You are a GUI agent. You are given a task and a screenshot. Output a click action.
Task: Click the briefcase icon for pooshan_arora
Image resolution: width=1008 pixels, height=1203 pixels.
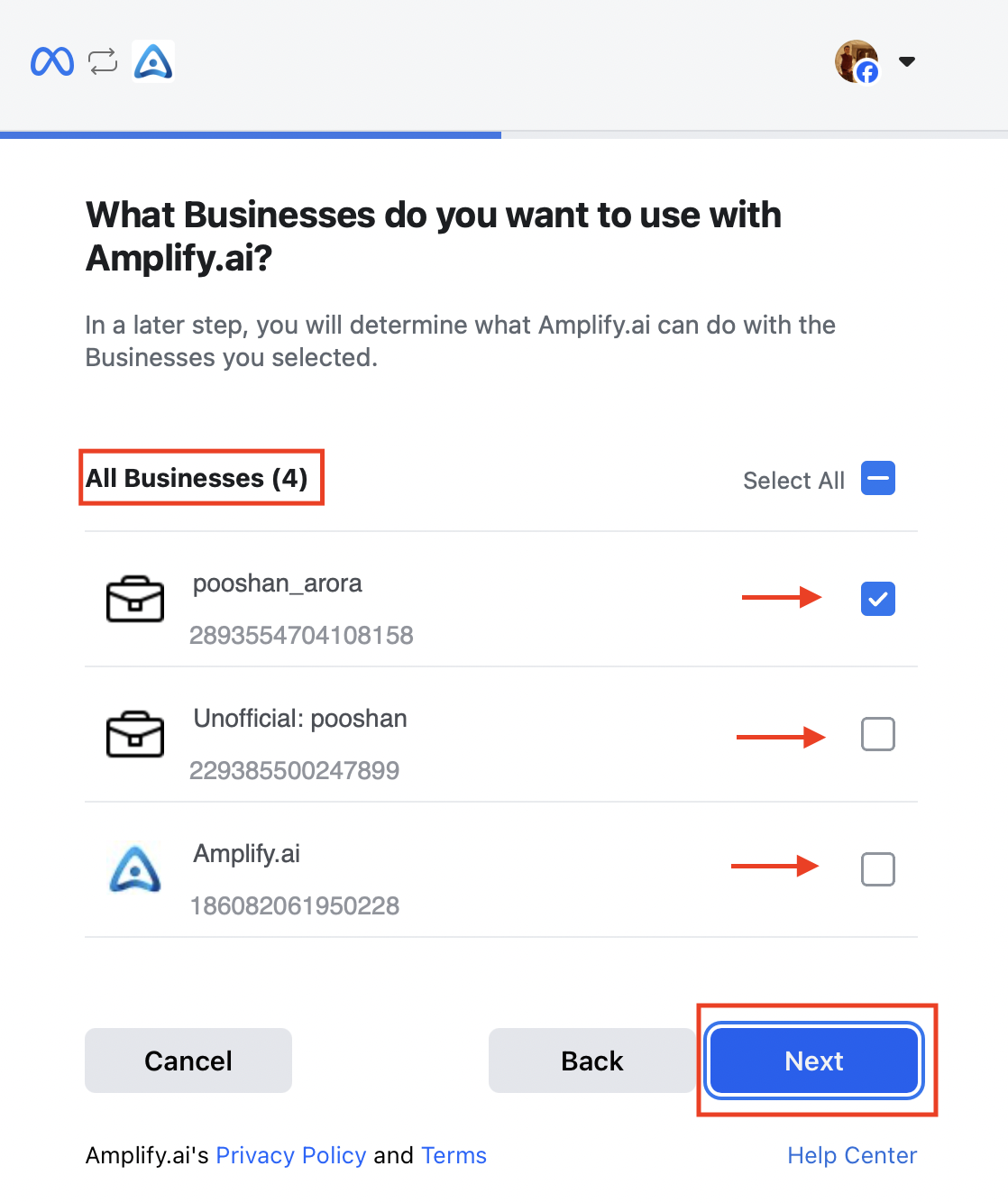tap(135, 599)
